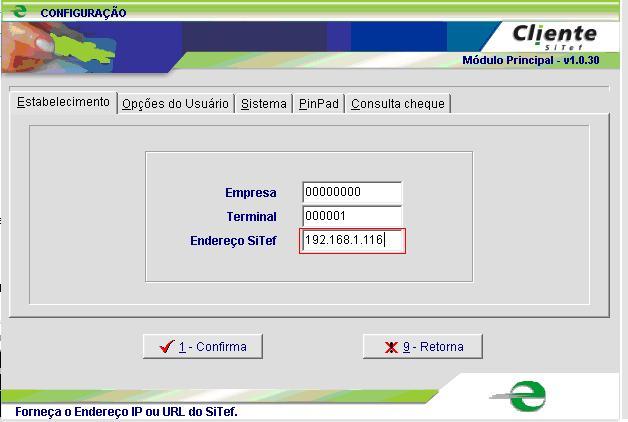Click the green e icon in the title bar

(x=17, y=11)
